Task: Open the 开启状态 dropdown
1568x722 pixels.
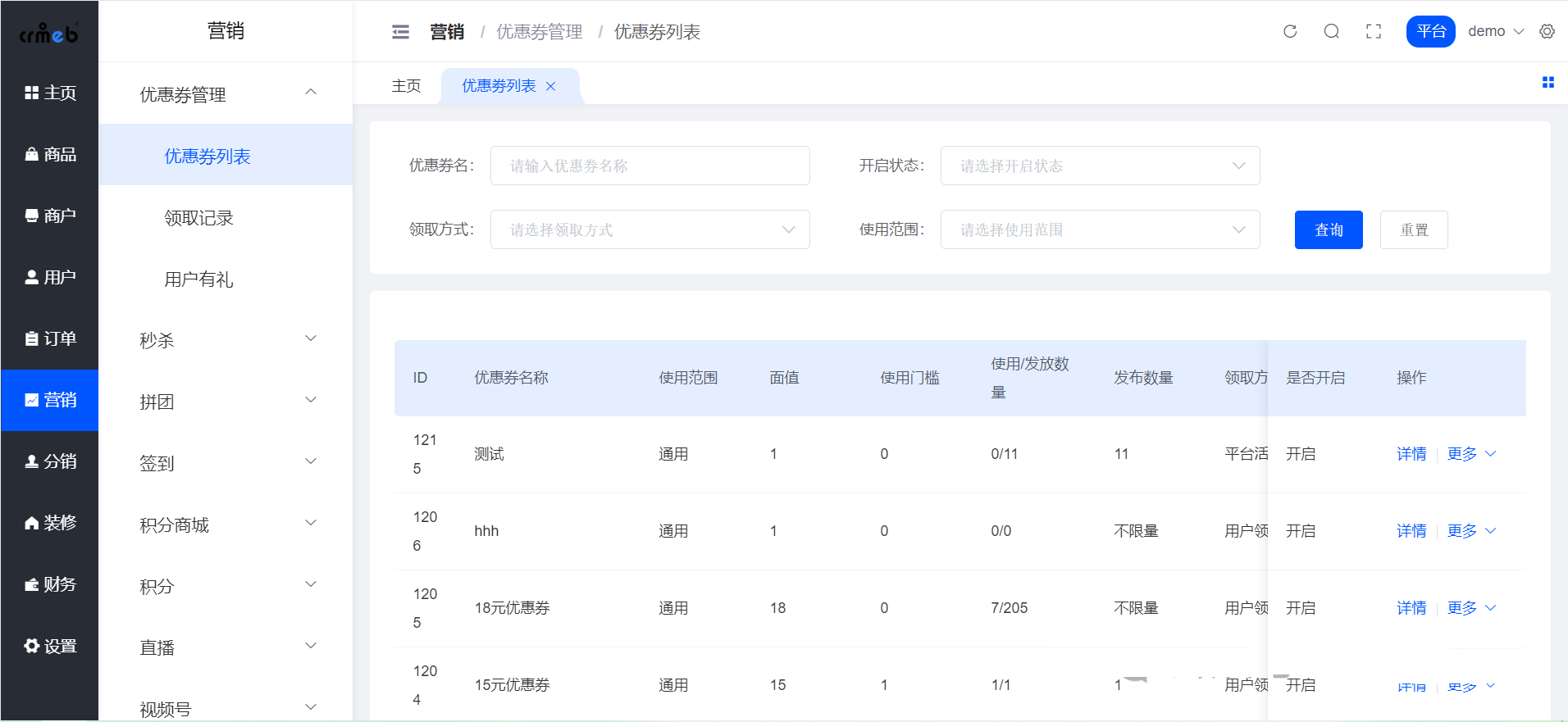Action: pos(1099,166)
